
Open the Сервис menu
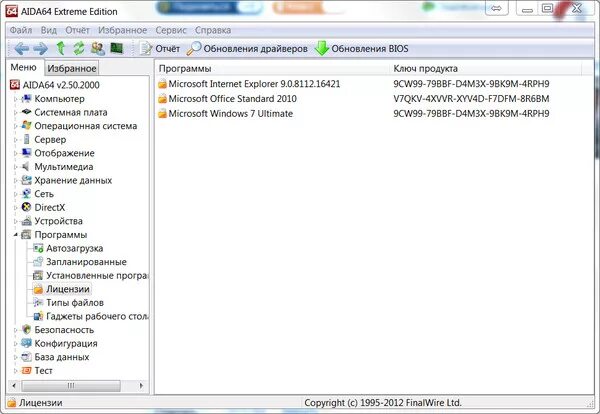(x=171, y=30)
